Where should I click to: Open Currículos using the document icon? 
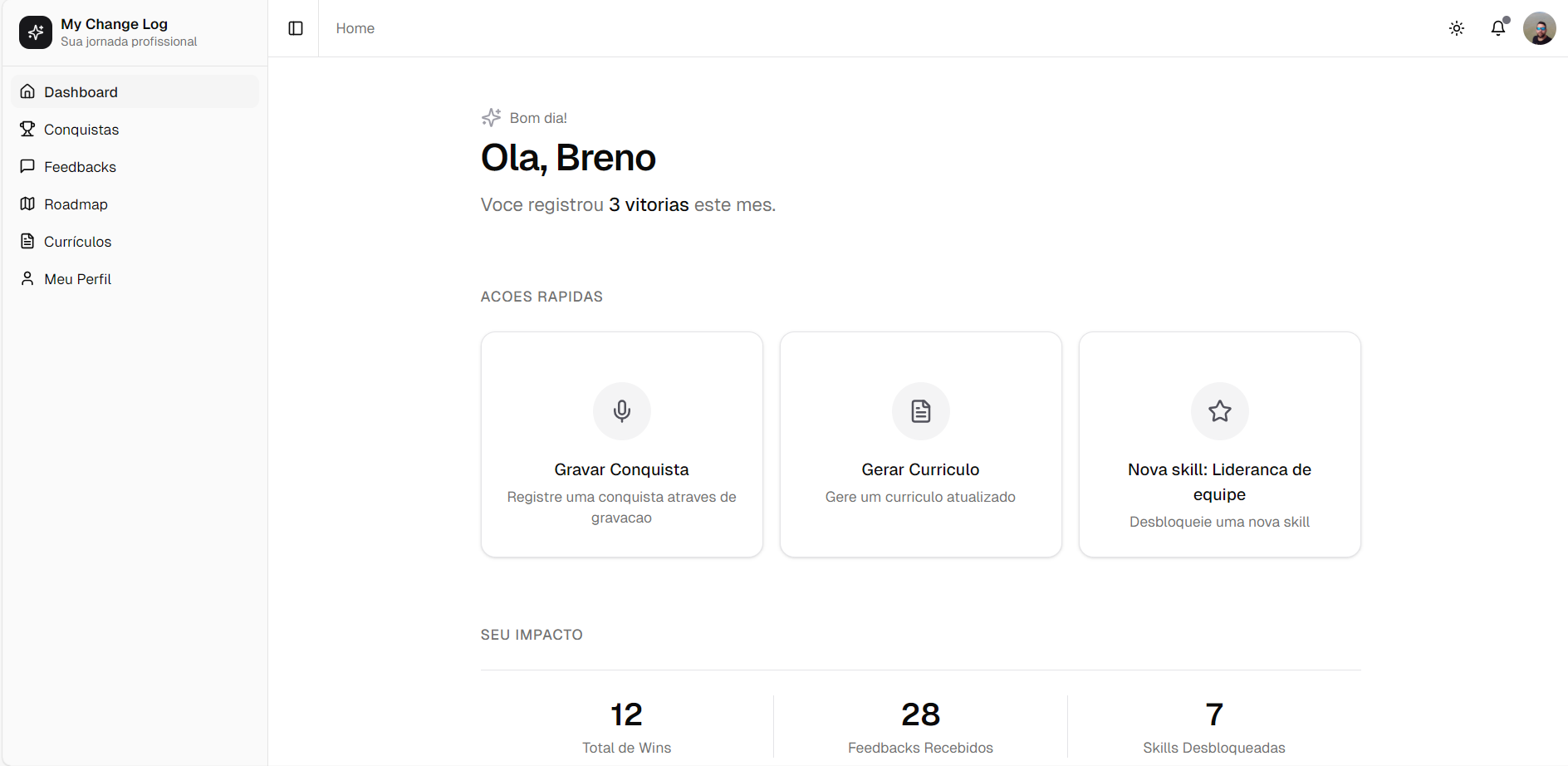point(27,241)
